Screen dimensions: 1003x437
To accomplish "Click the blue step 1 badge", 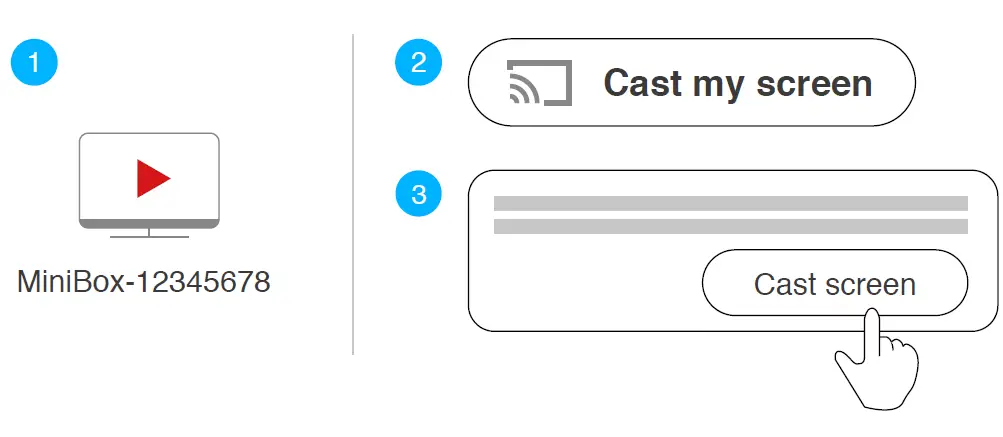I will (34, 63).
